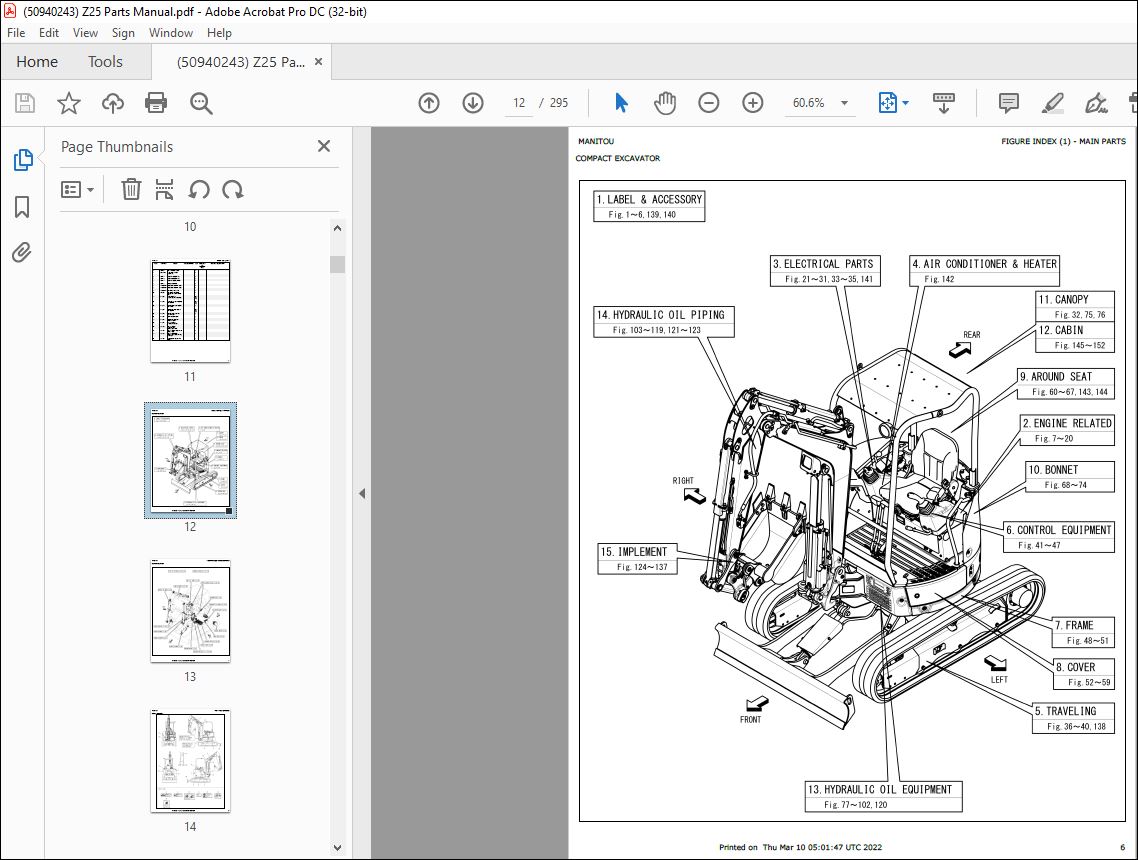Click the 60.6% zoom value field
Image resolution: width=1138 pixels, height=860 pixels.
click(808, 103)
